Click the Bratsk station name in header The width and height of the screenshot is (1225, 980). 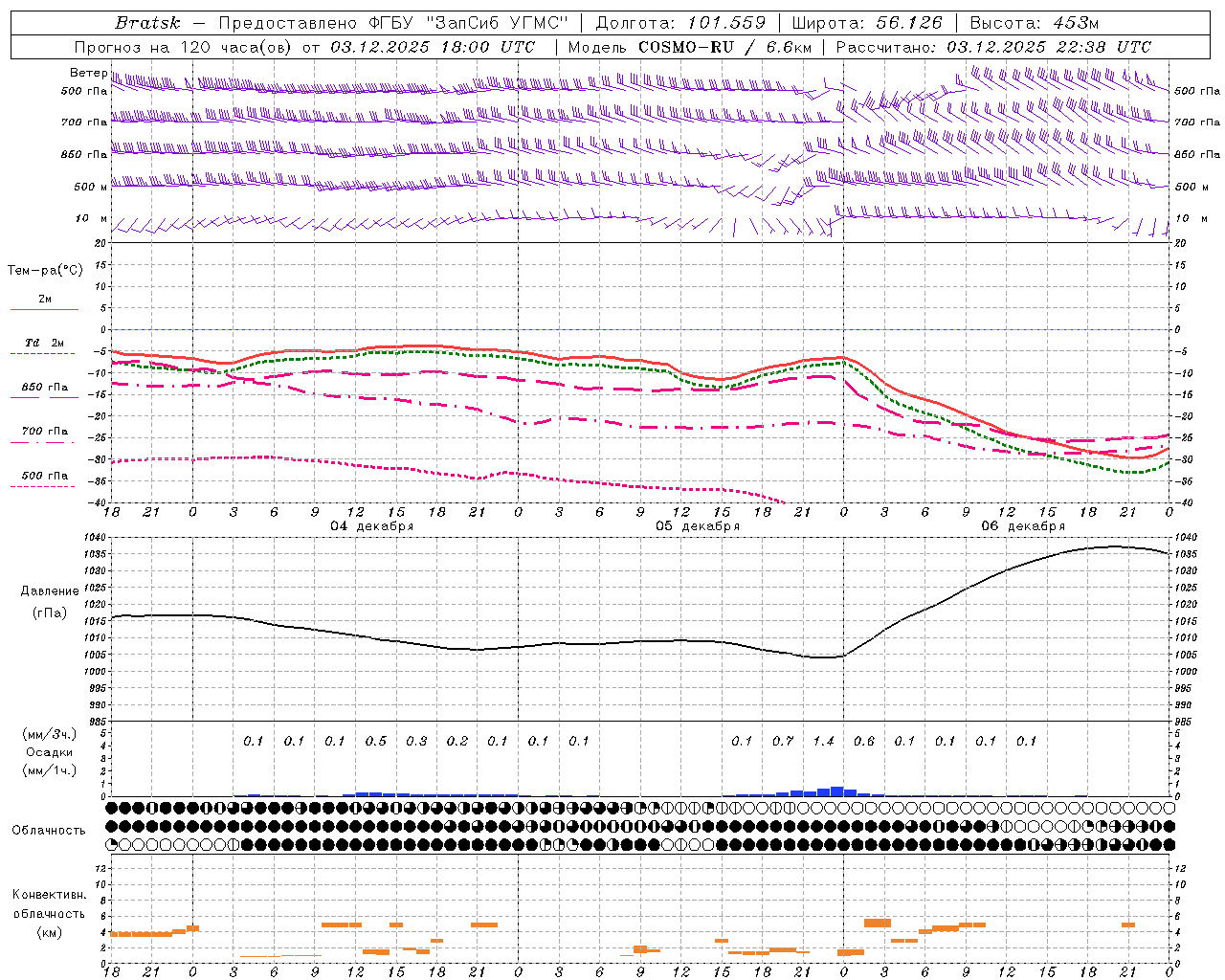(147, 23)
